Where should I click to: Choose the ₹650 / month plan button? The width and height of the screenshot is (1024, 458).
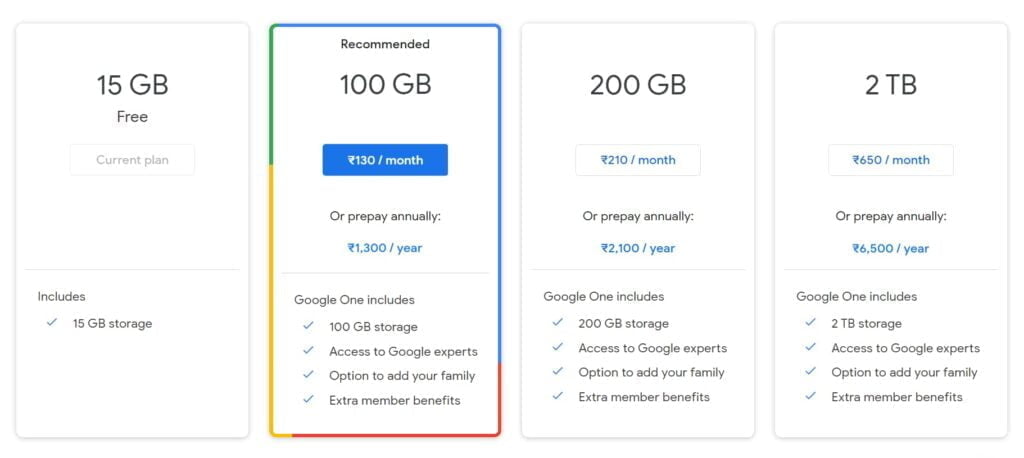[x=891, y=160]
